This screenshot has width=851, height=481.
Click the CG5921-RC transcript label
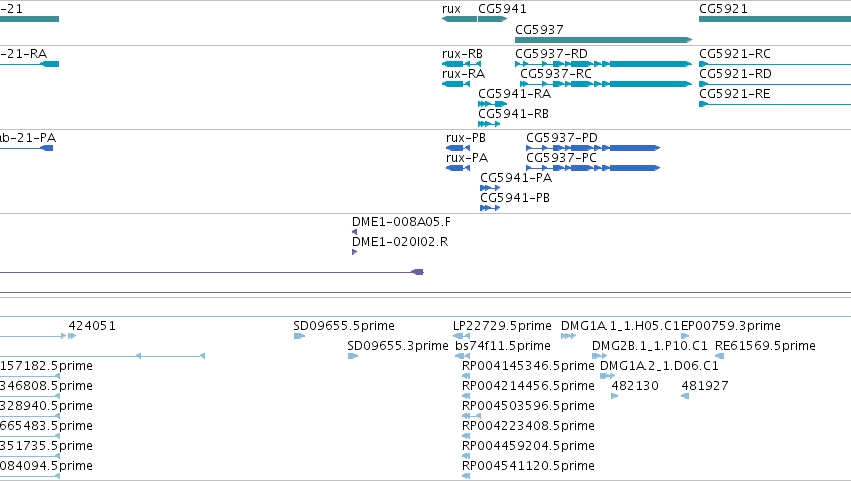pos(735,54)
